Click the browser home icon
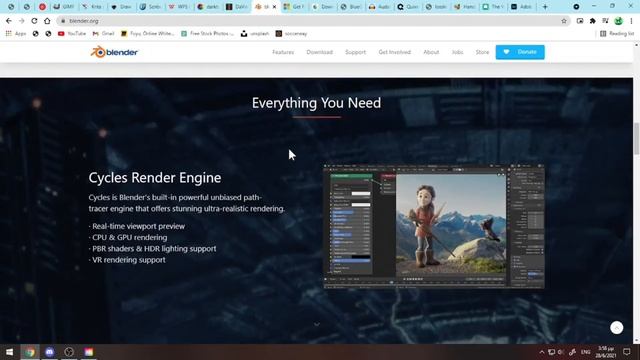Viewport: 640px width, 360px height. (x=47, y=21)
